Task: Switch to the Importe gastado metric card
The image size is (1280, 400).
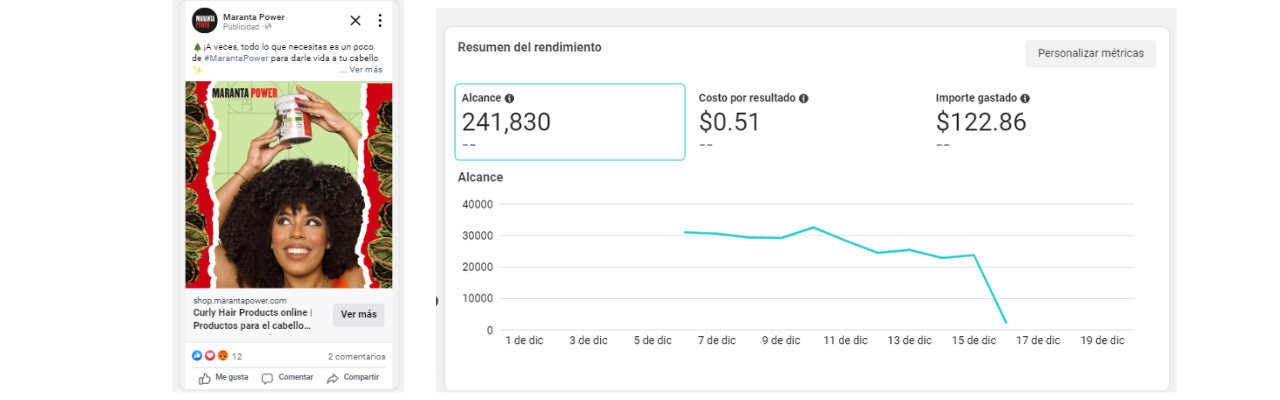Action: click(1040, 122)
